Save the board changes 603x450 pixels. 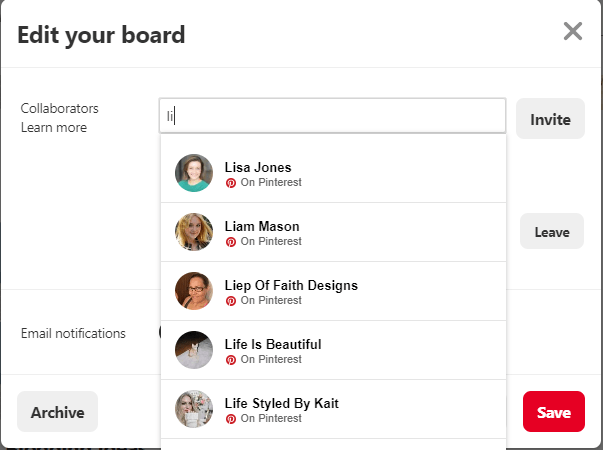pyautogui.click(x=553, y=412)
